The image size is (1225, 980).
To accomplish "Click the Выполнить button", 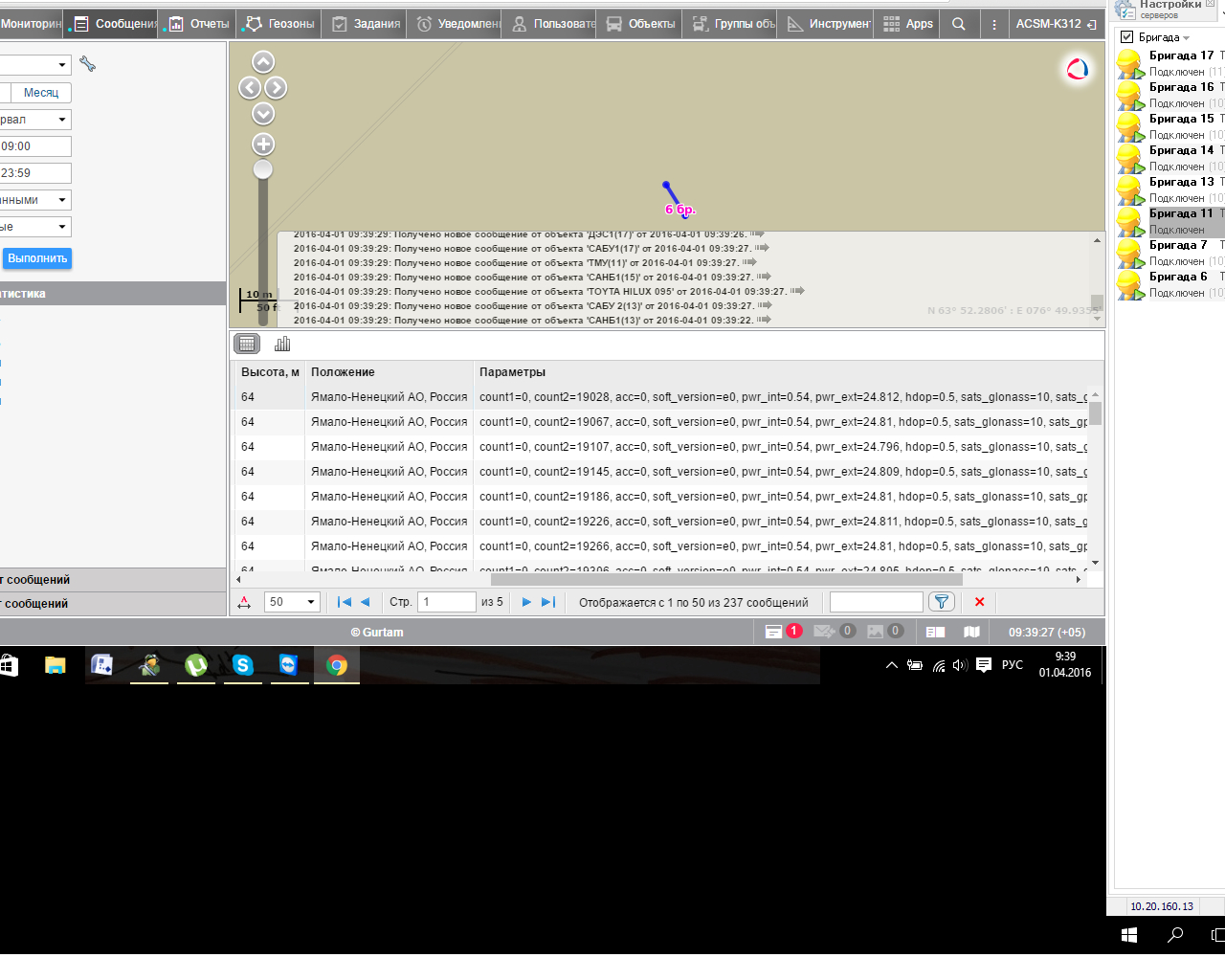I will [x=37, y=258].
